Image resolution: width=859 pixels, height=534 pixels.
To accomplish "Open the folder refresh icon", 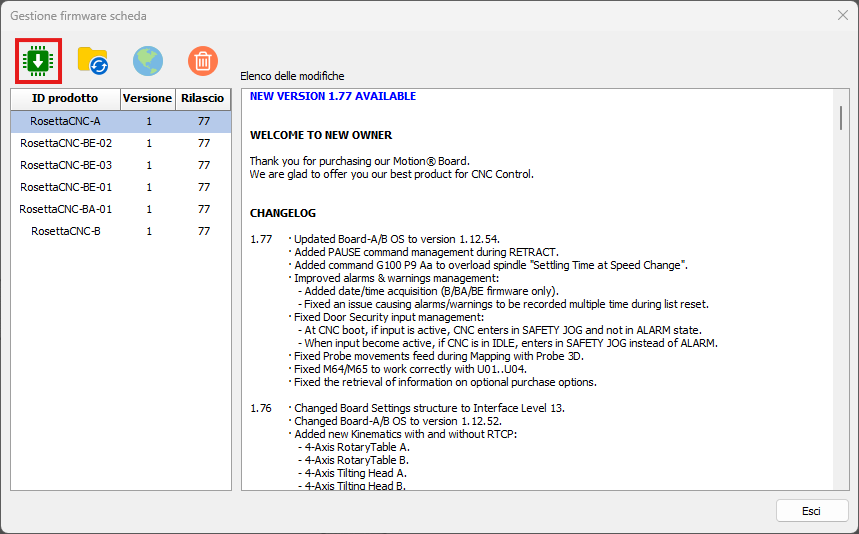I will coord(93,61).
